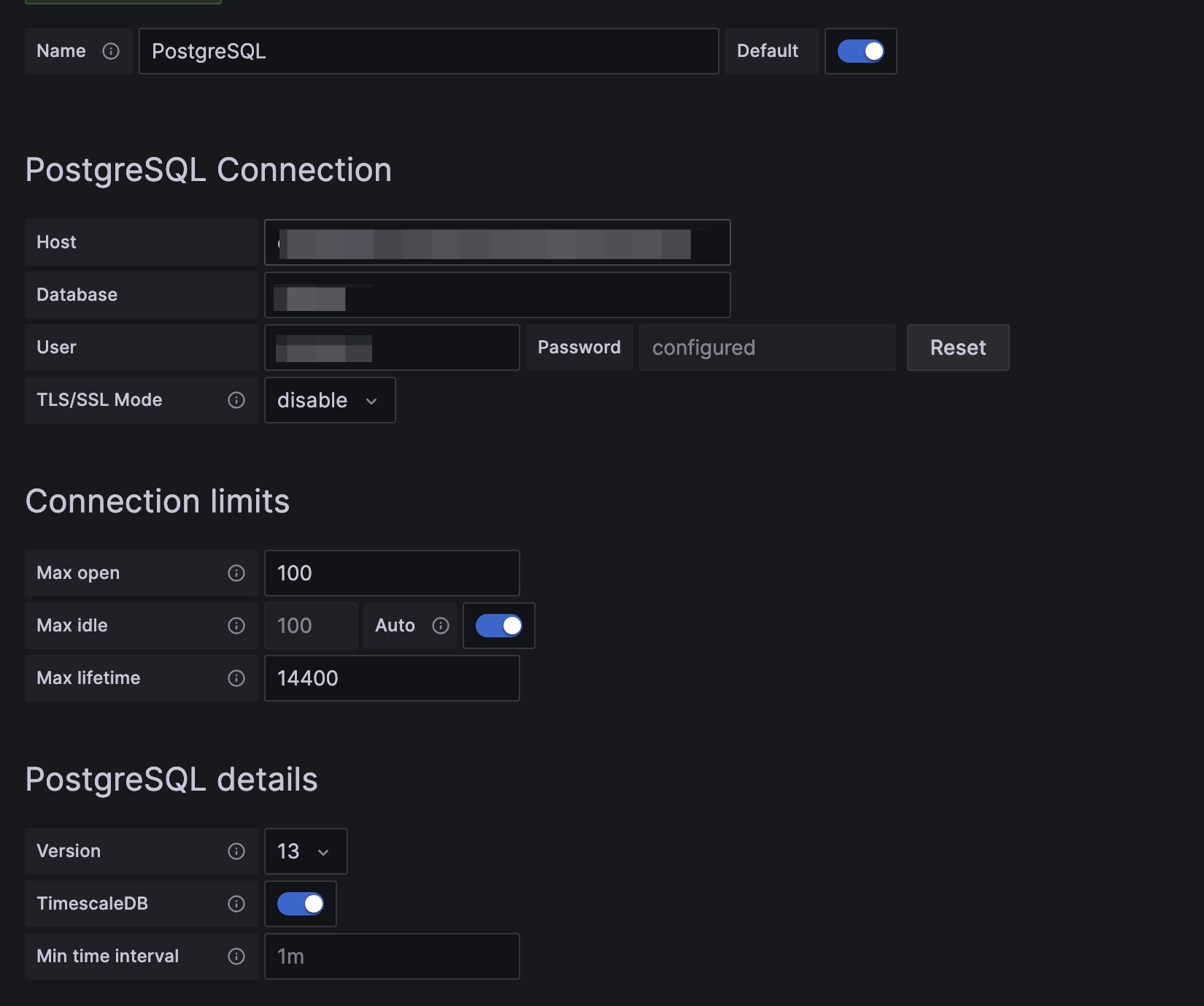Click the info icon next to Name
The height and width of the screenshot is (1006, 1204).
[x=111, y=51]
